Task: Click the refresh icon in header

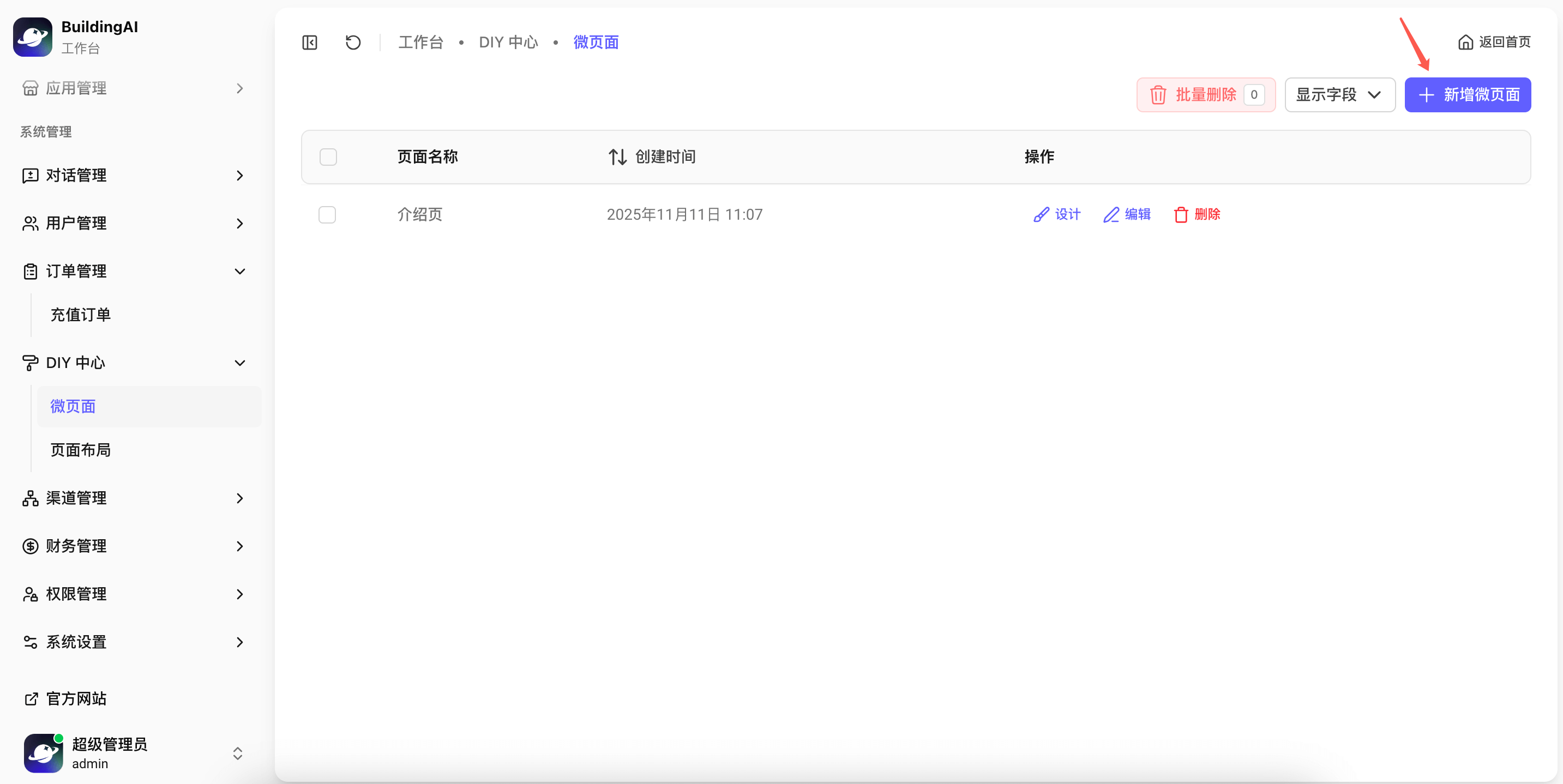Action: (x=353, y=43)
